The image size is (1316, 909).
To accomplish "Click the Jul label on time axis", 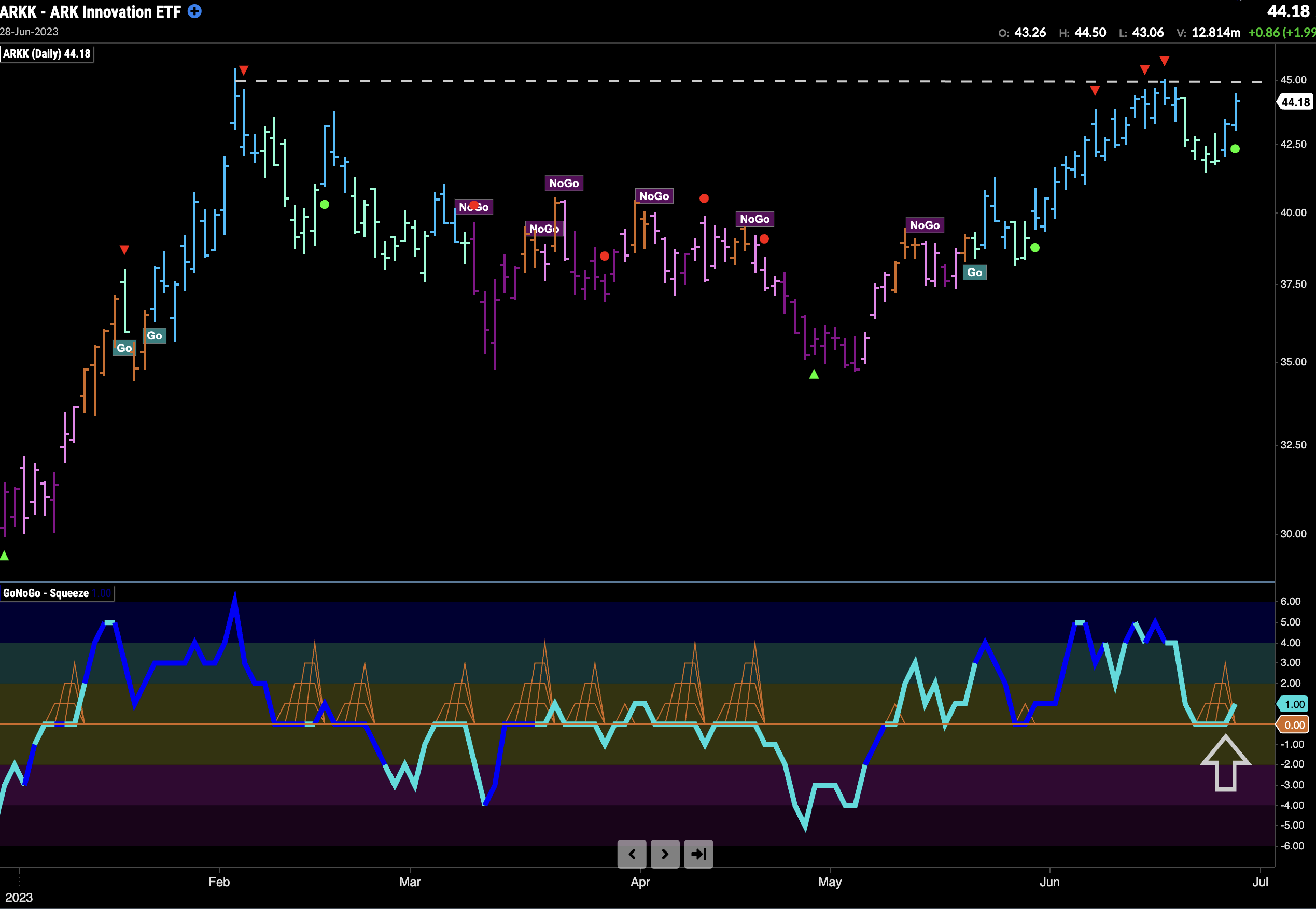I will click(1260, 882).
